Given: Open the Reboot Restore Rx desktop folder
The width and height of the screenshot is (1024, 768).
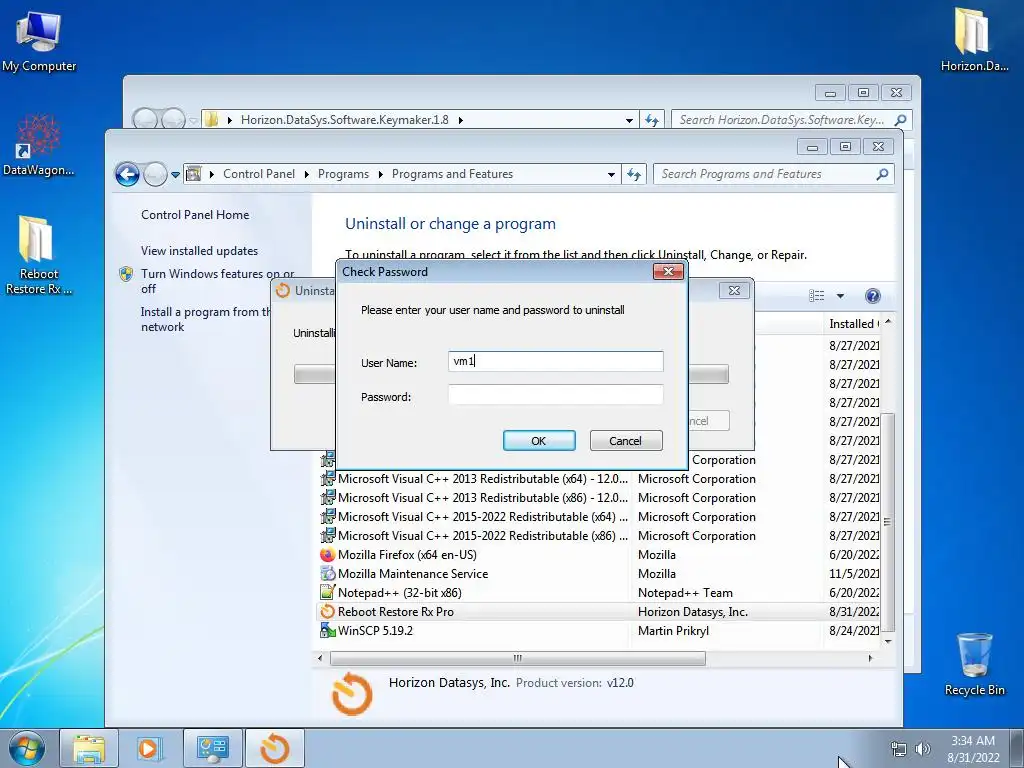Looking at the screenshot, I should (38, 255).
